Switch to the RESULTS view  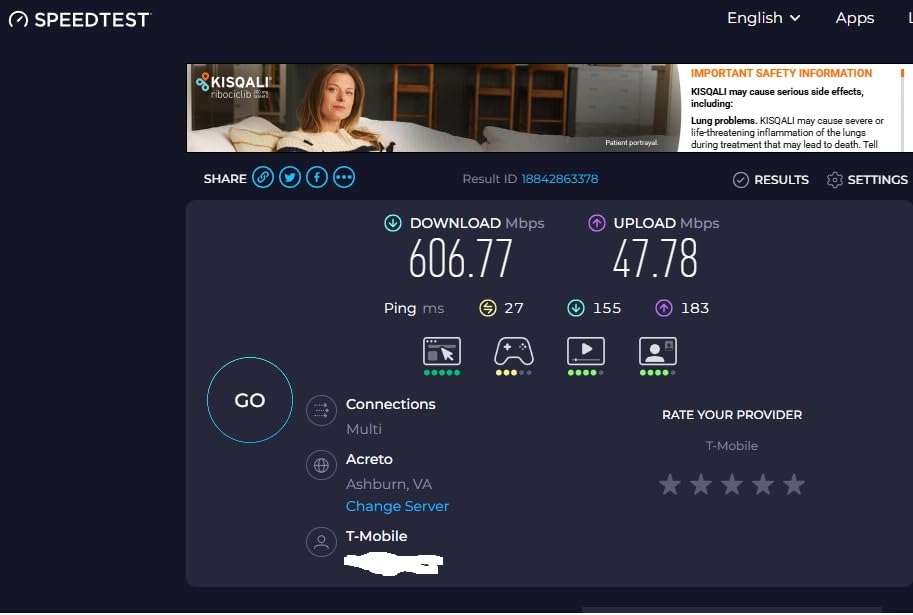[x=771, y=180]
